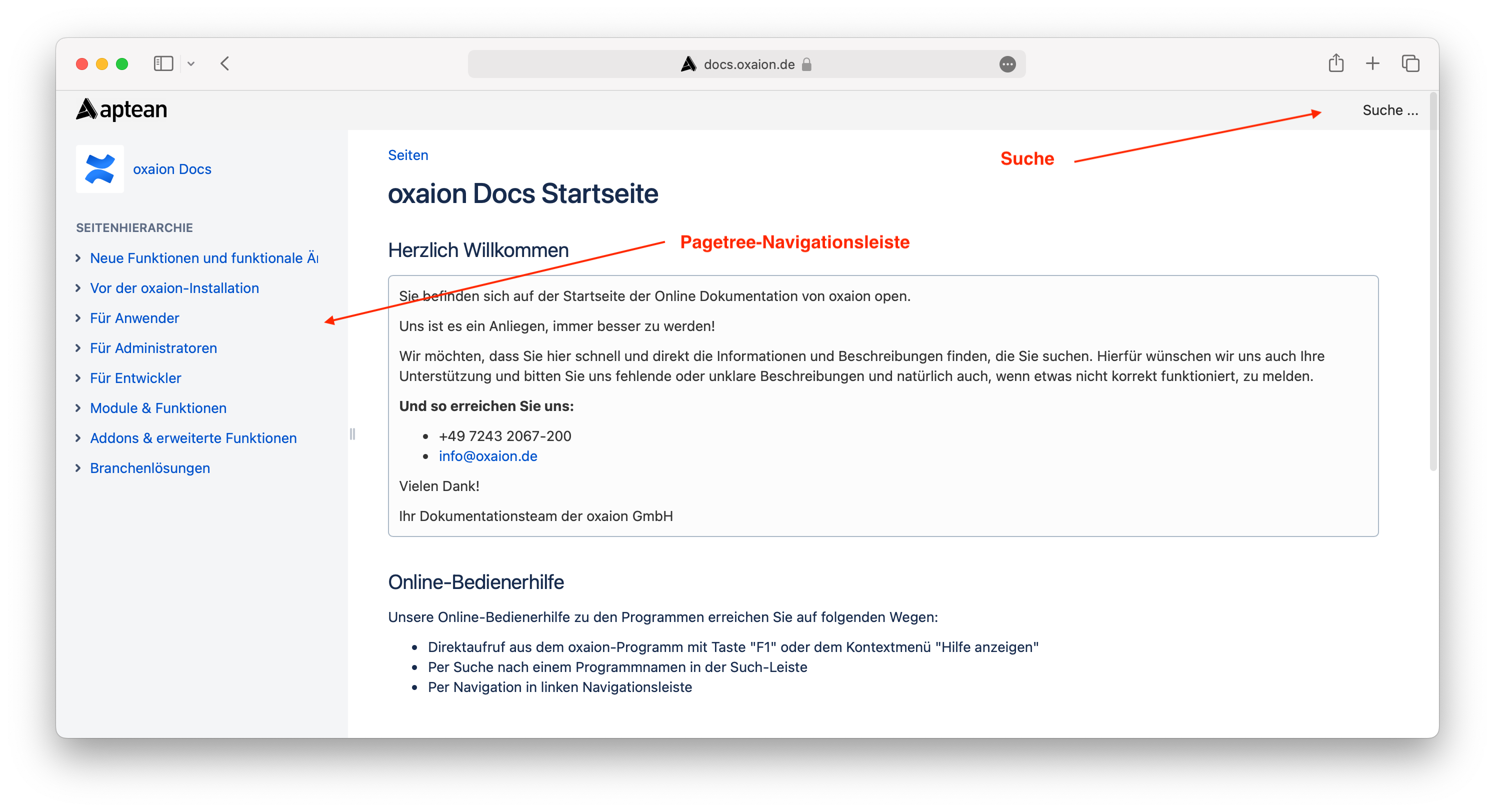Open the Branchenlösungen page
1495x812 pixels.
click(x=149, y=468)
